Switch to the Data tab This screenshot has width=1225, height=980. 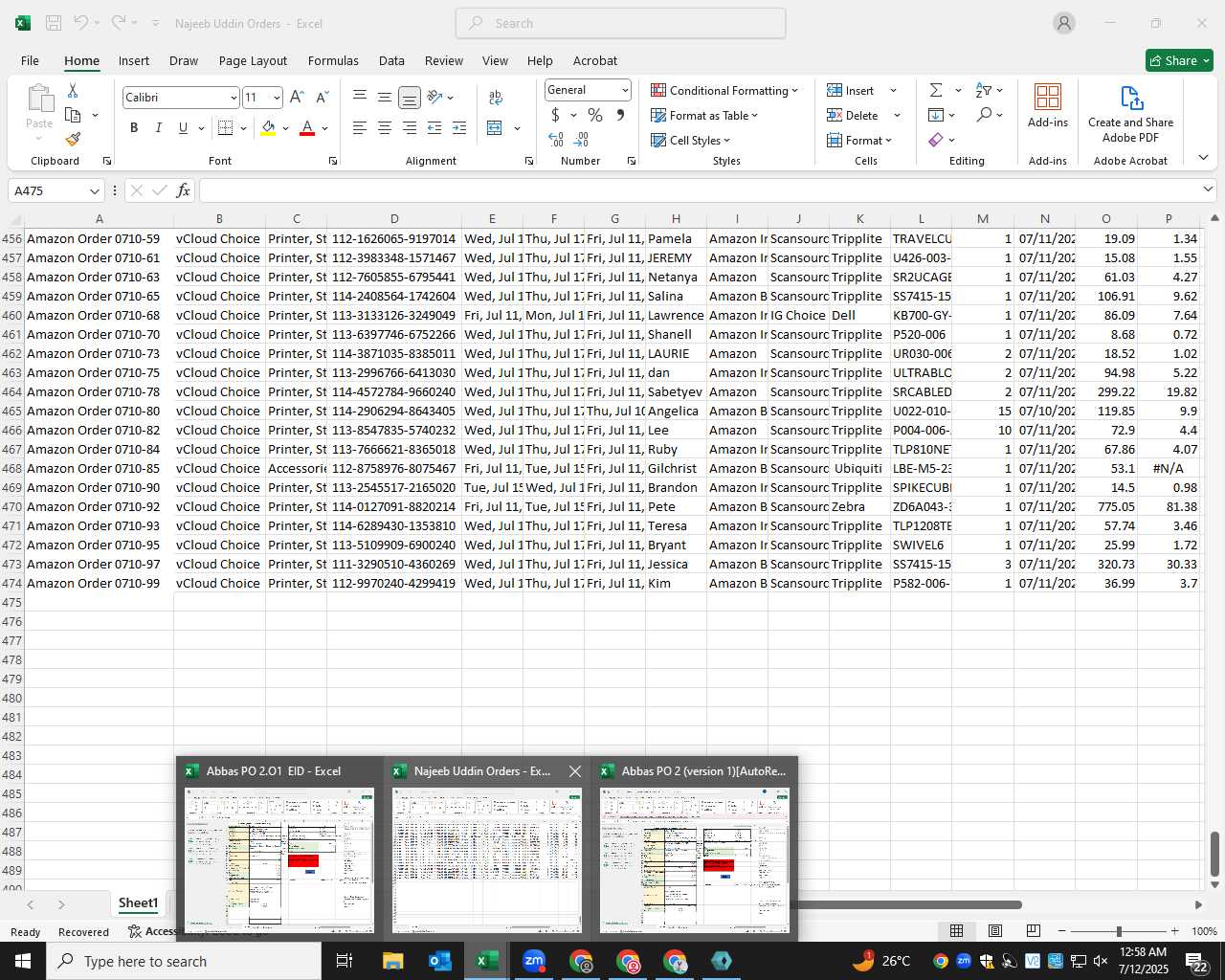coord(391,60)
